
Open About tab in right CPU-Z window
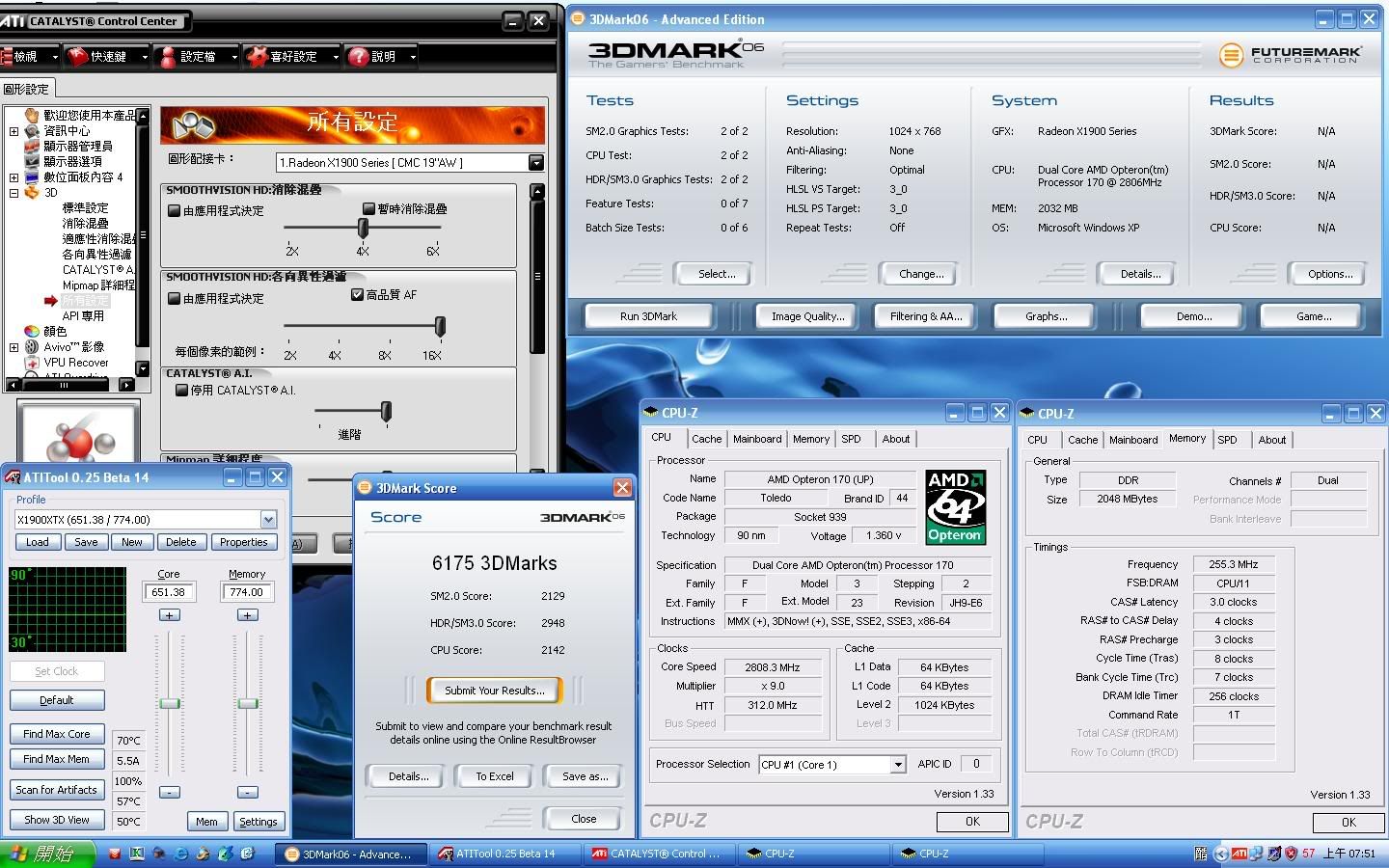(1272, 440)
